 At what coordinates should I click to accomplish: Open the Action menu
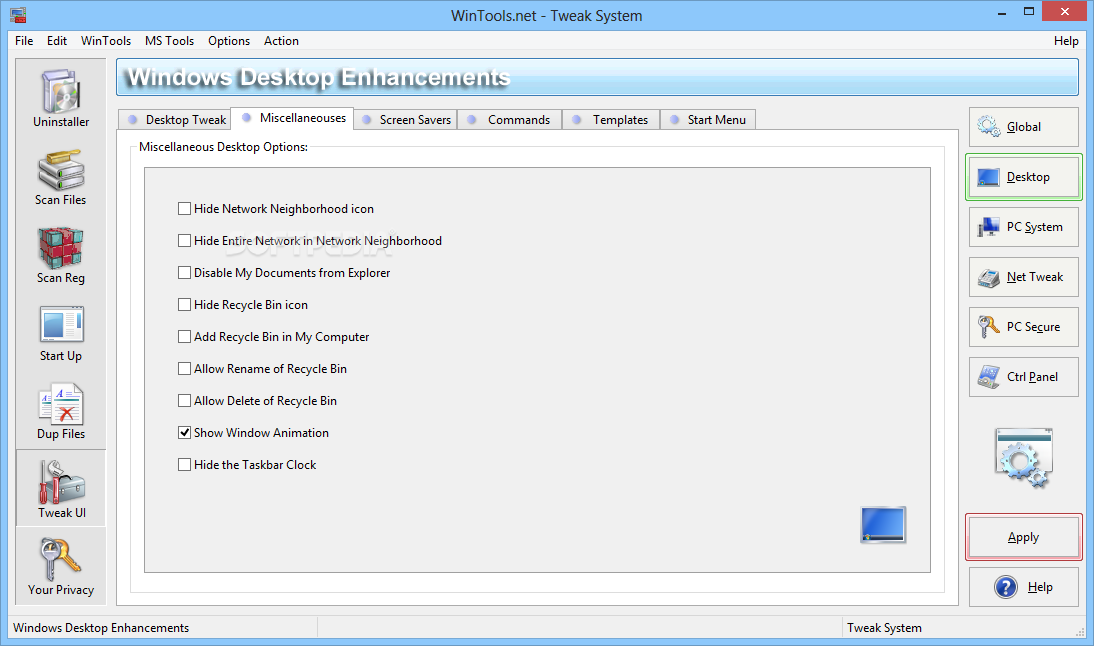281,40
